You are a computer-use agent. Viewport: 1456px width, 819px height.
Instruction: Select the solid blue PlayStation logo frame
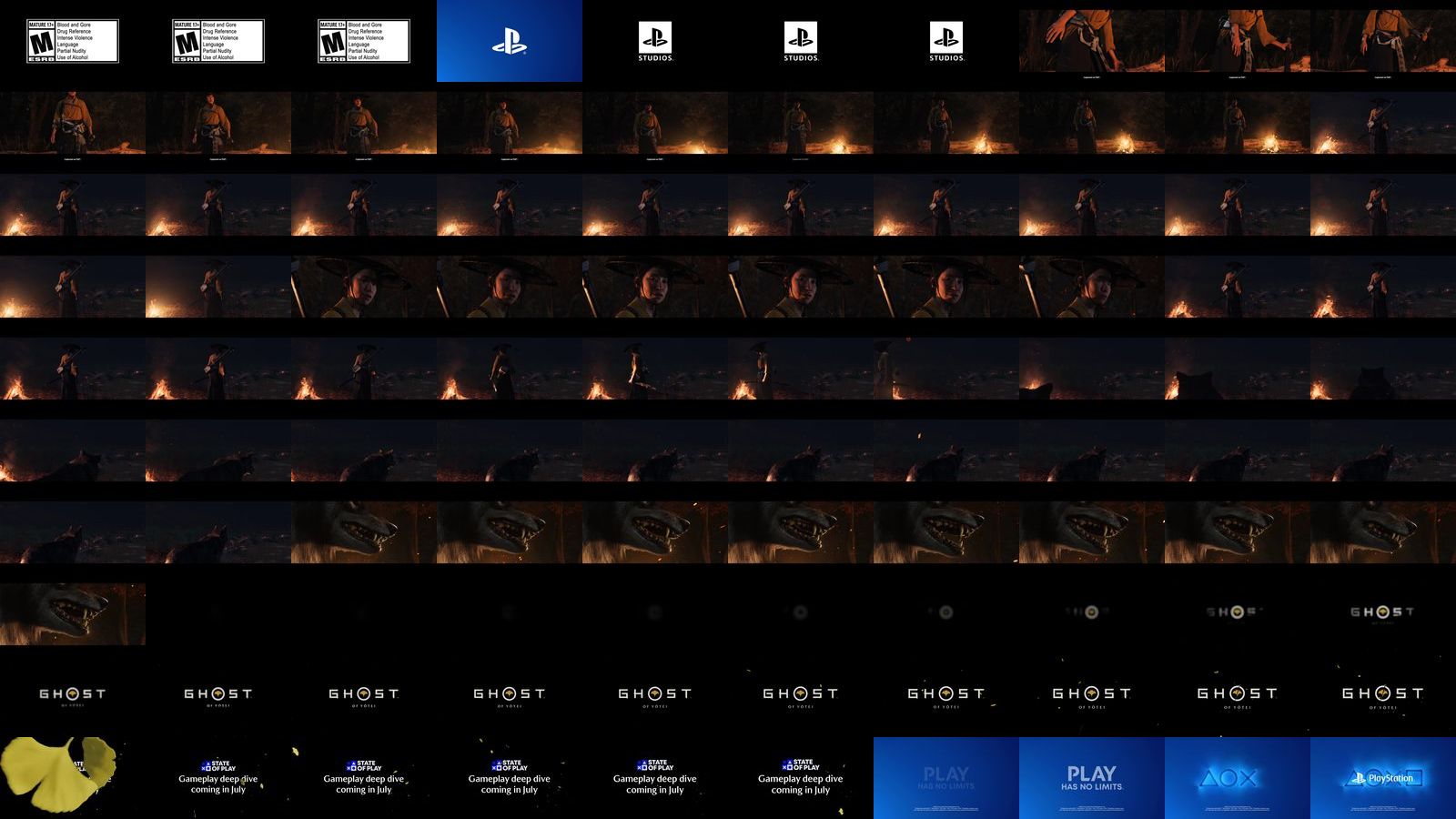click(510, 41)
